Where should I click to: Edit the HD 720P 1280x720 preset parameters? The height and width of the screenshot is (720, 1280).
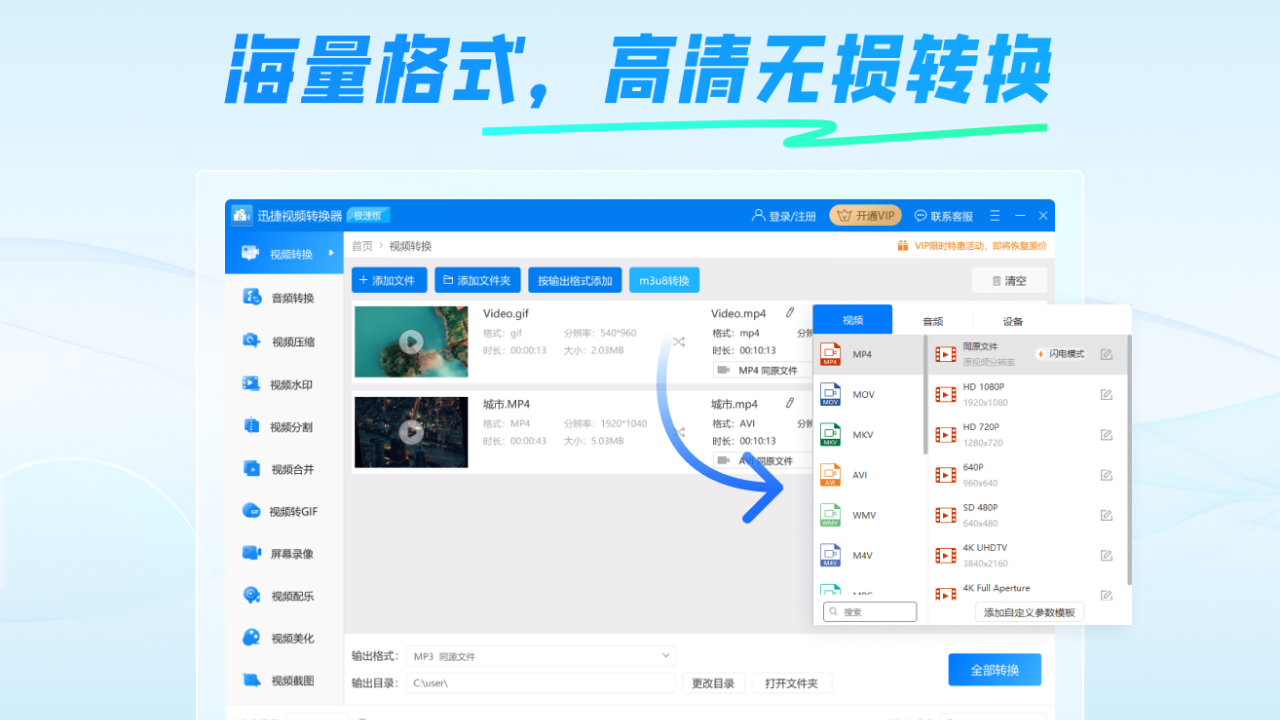pyautogui.click(x=1106, y=435)
